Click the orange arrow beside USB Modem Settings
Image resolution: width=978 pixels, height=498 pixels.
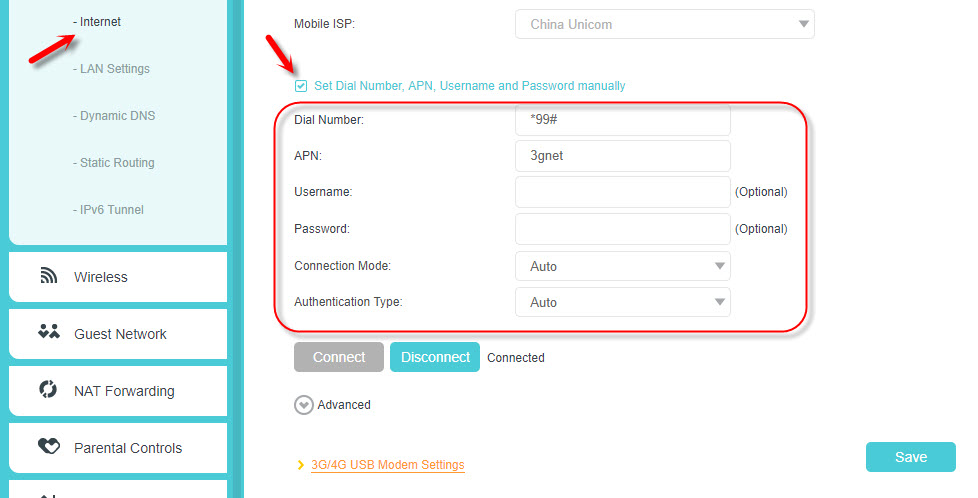pos(301,465)
